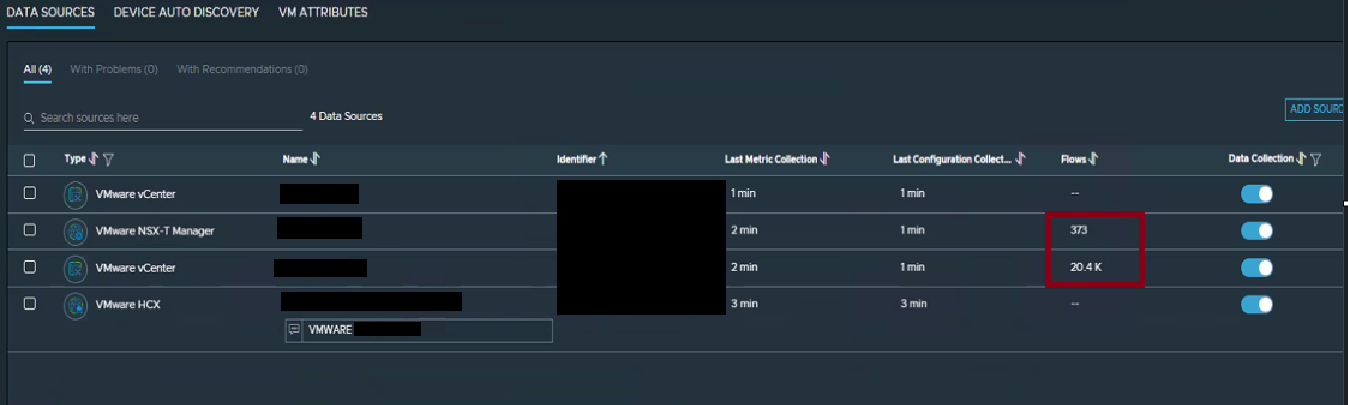Click the second VMware vCenter type icon
The image size is (1348, 405).
[75, 269]
